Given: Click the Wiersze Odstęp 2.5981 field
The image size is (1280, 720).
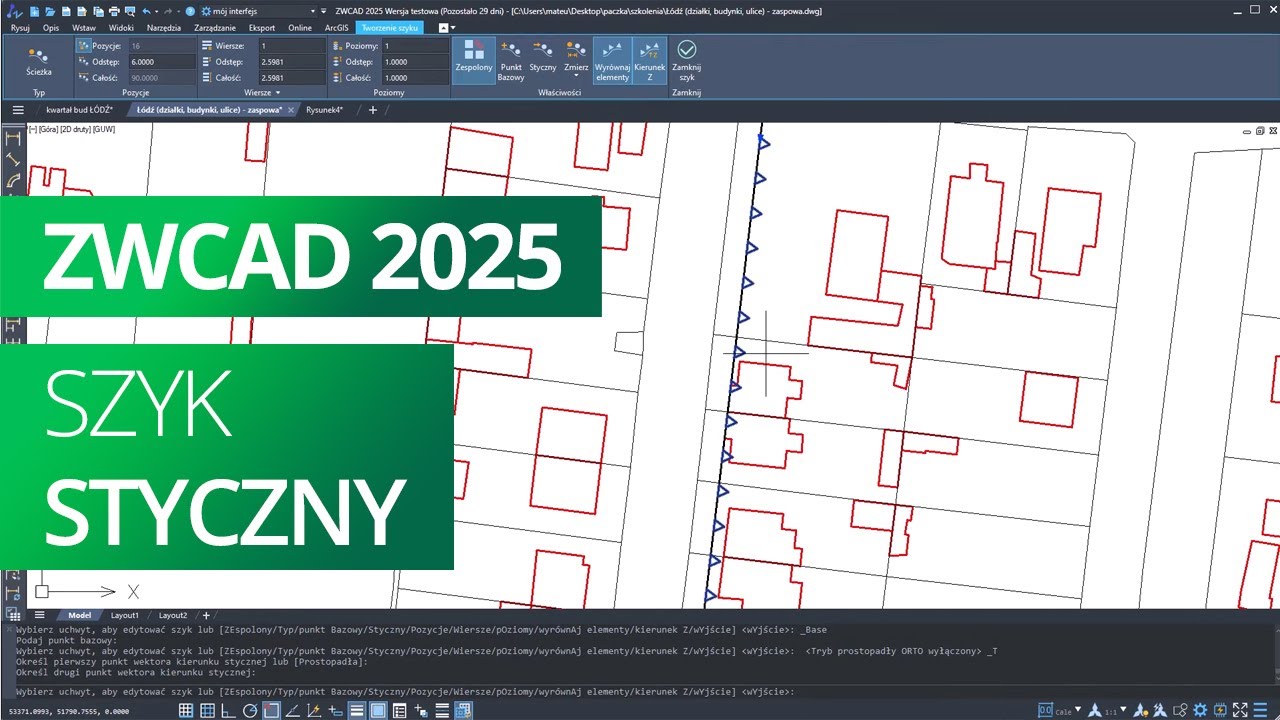Looking at the screenshot, I should [291, 62].
